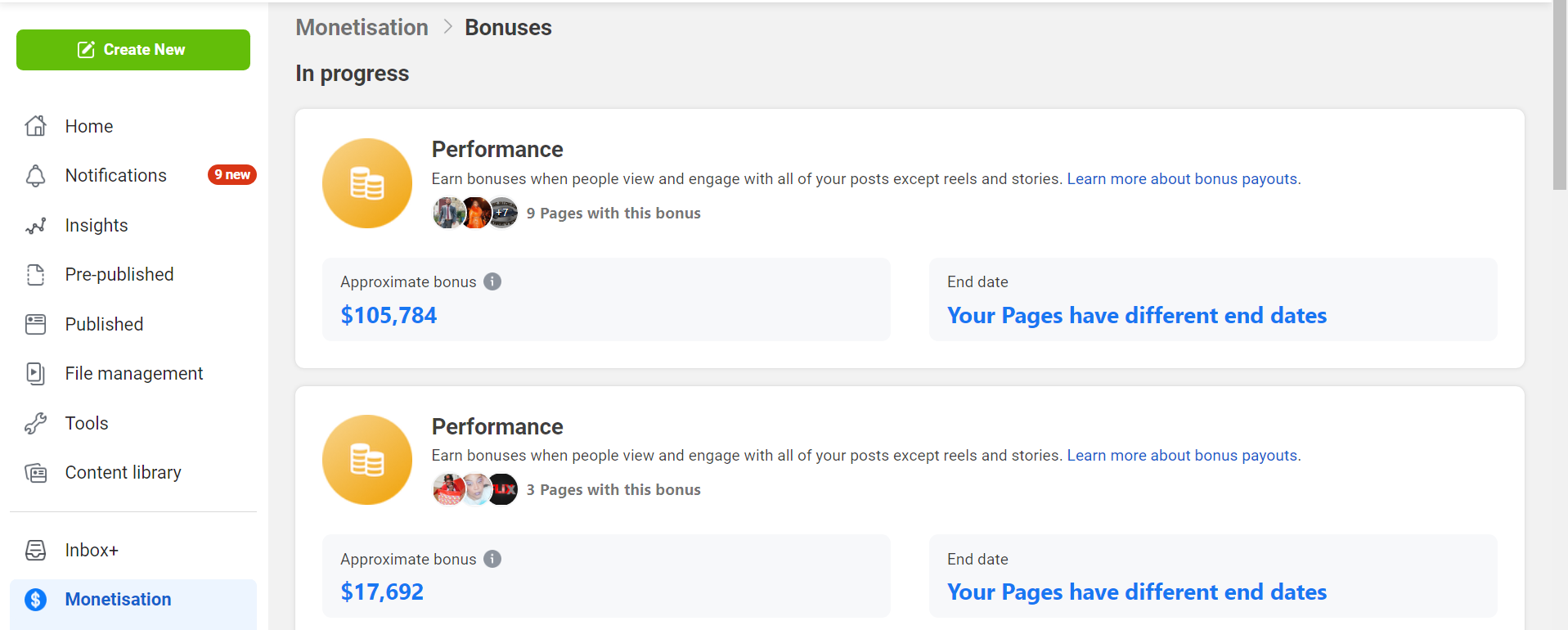Screen dimensions: 1568x630
Task: Click second page avatar in 3-Pages card
Action: pyautogui.click(x=477, y=489)
